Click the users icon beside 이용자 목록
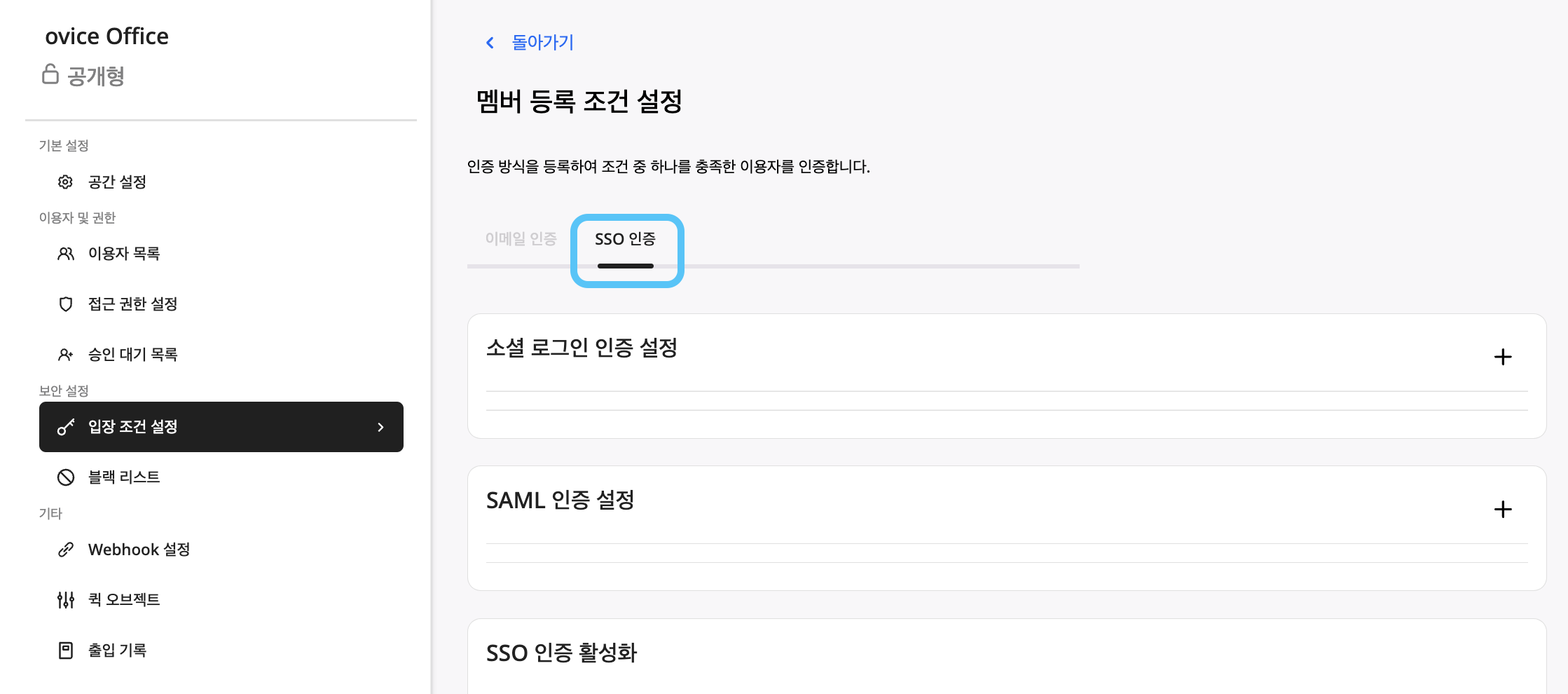Image resolution: width=1568 pixels, height=694 pixels. [x=65, y=254]
